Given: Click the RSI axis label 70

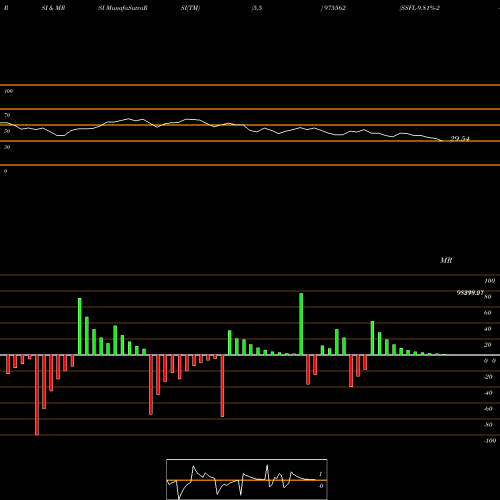Looking at the screenshot, I should pyautogui.click(x=7, y=115).
